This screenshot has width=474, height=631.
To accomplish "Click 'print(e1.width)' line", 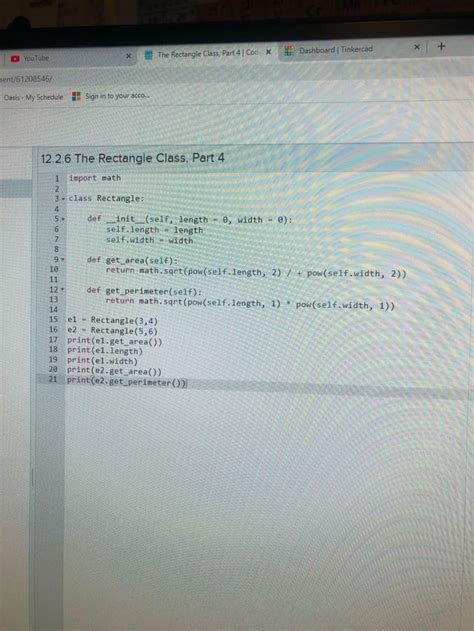I will pyautogui.click(x=102, y=361).
